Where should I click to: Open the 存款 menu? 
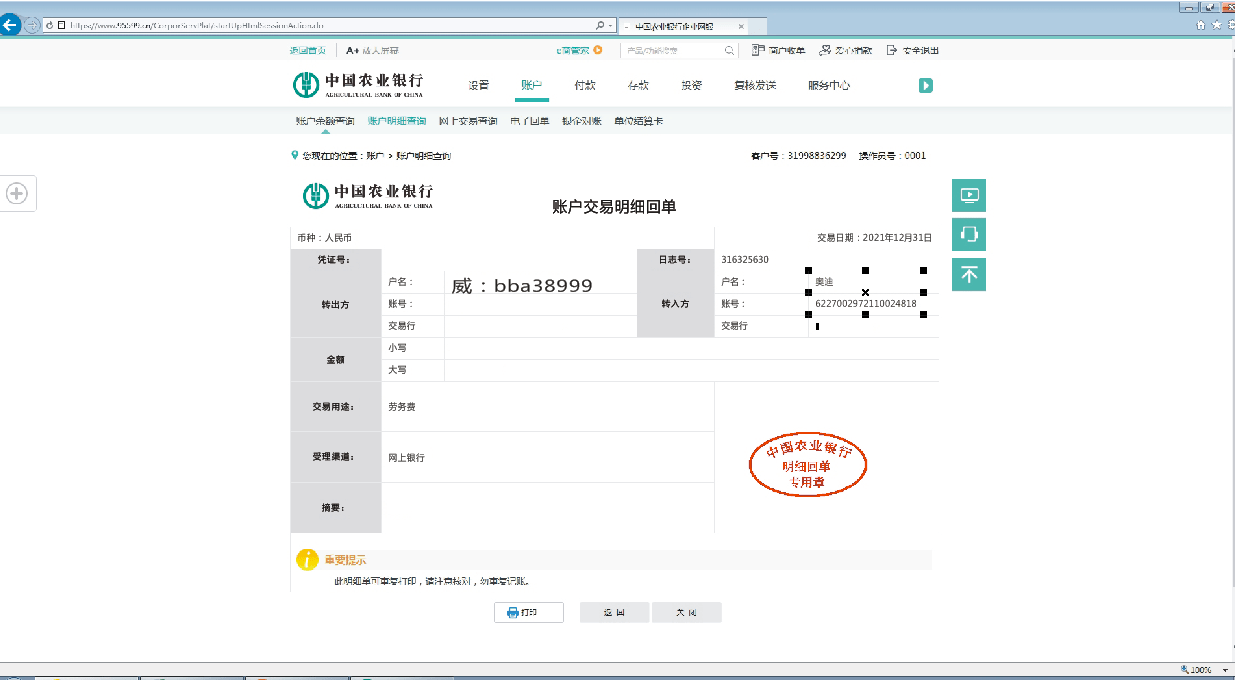638,86
